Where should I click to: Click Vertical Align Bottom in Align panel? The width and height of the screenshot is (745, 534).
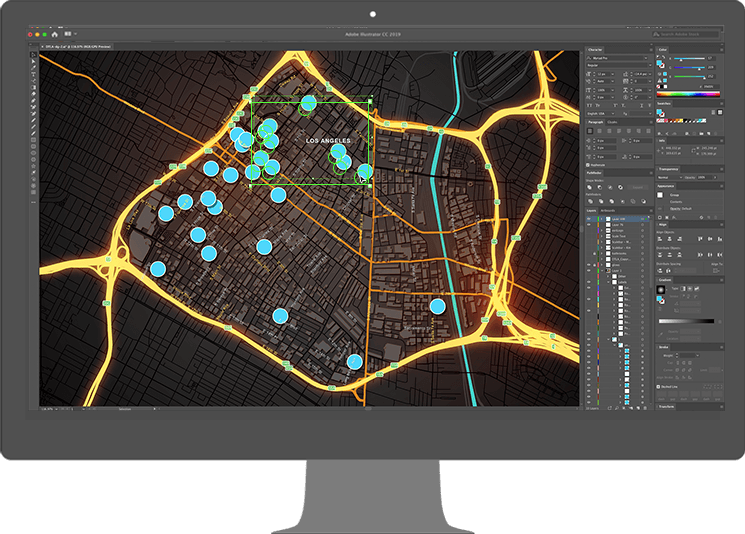click(720, 239)
